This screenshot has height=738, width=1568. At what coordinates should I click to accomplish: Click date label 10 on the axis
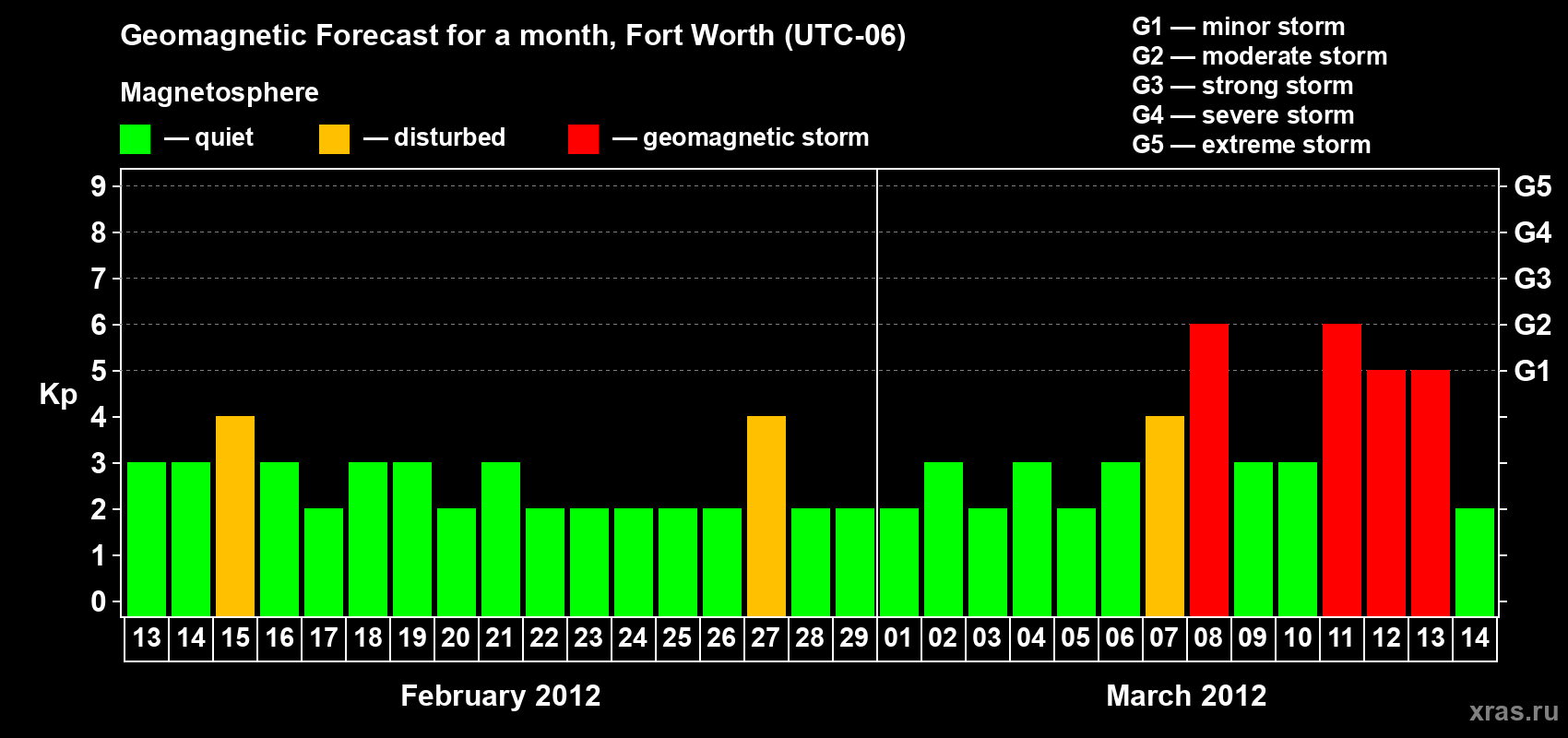point(1297,637)
